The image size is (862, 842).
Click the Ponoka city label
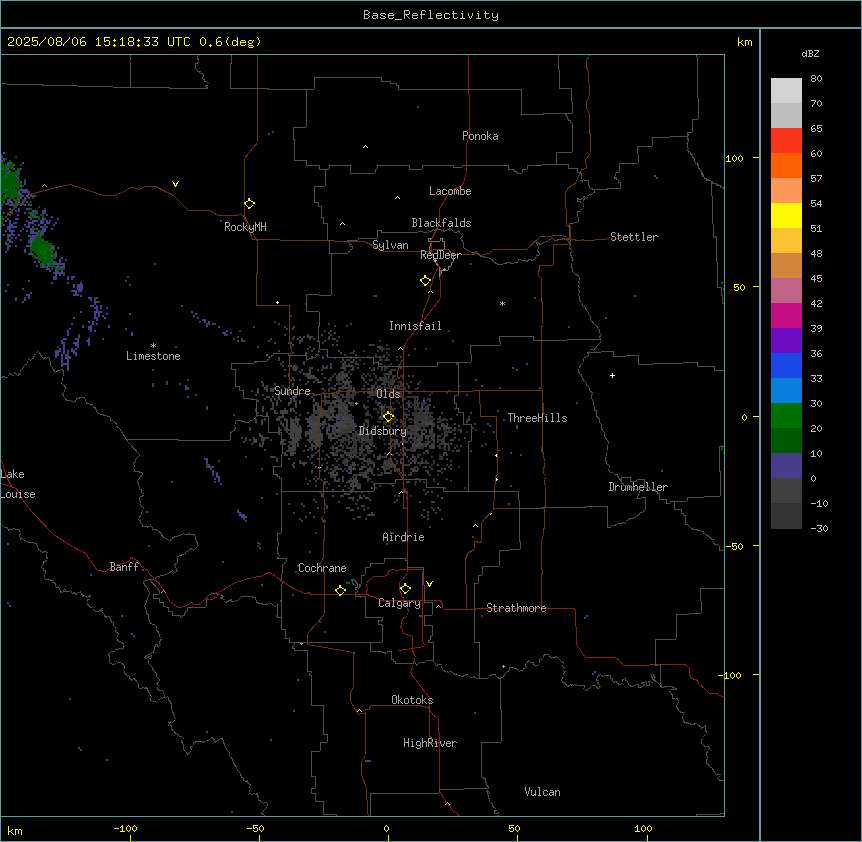point(480,136)
